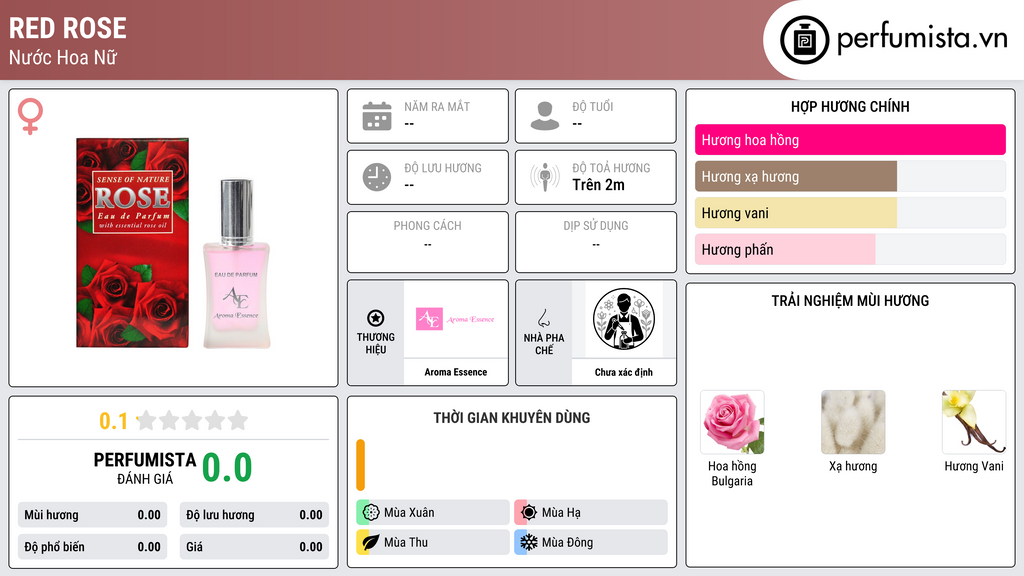1024x576 pixels.
Task: Click the orange recommended time bar
Action: [360, 465]
